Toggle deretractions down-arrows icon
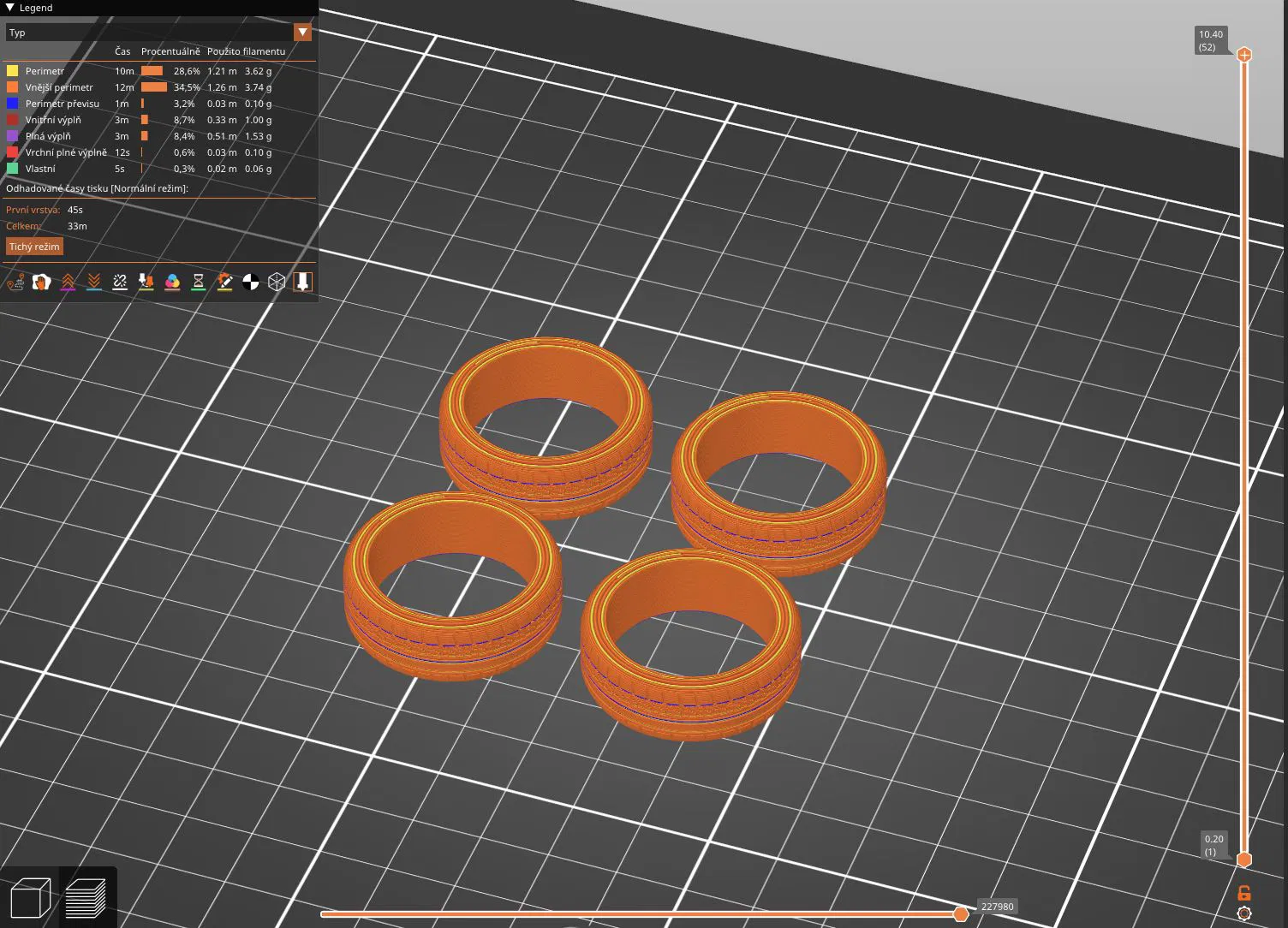 click(94, 282)
